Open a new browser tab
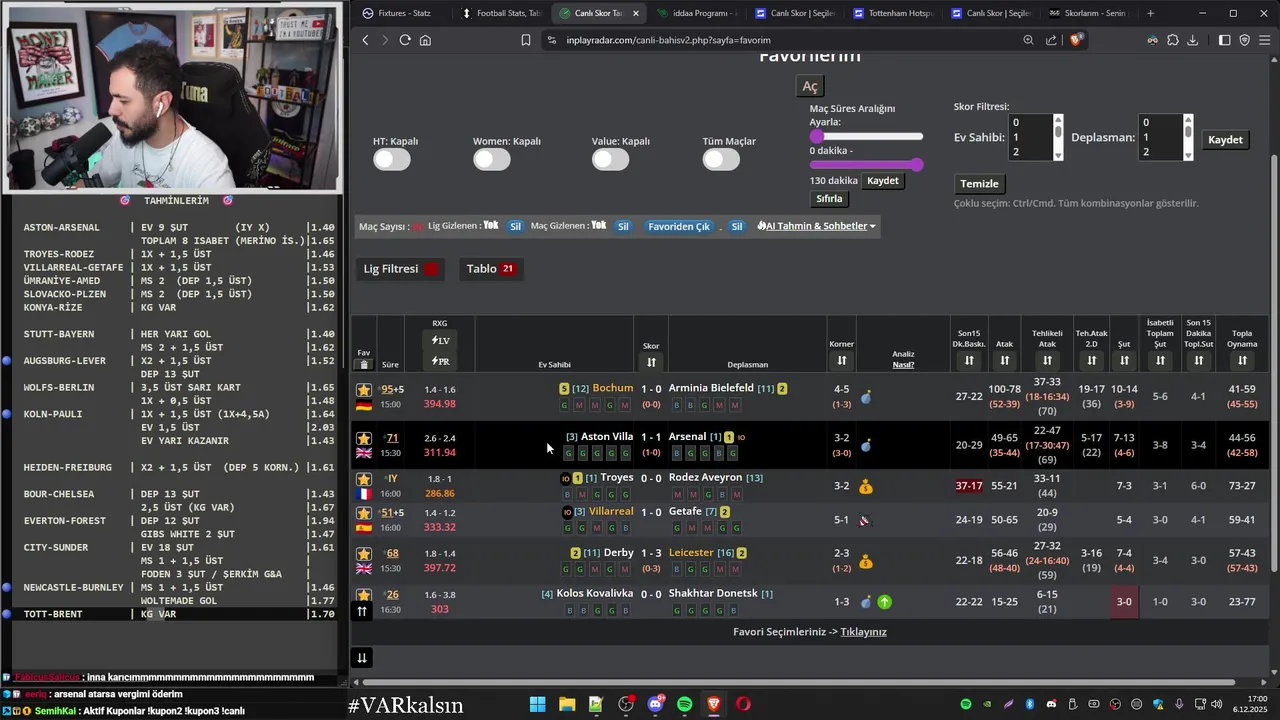1280x720 pixels. [x=1150, y=13]
